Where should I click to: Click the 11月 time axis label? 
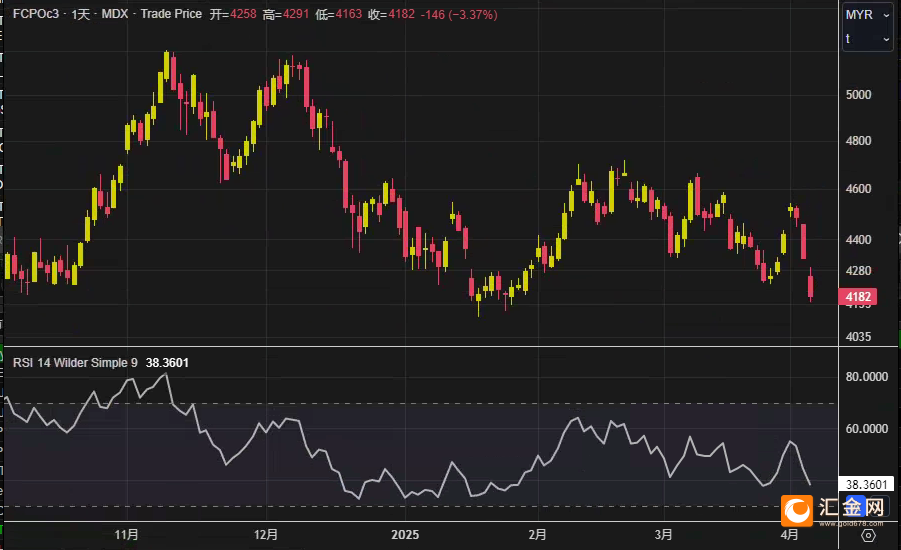pyautogui.click(x=126, y=535)
